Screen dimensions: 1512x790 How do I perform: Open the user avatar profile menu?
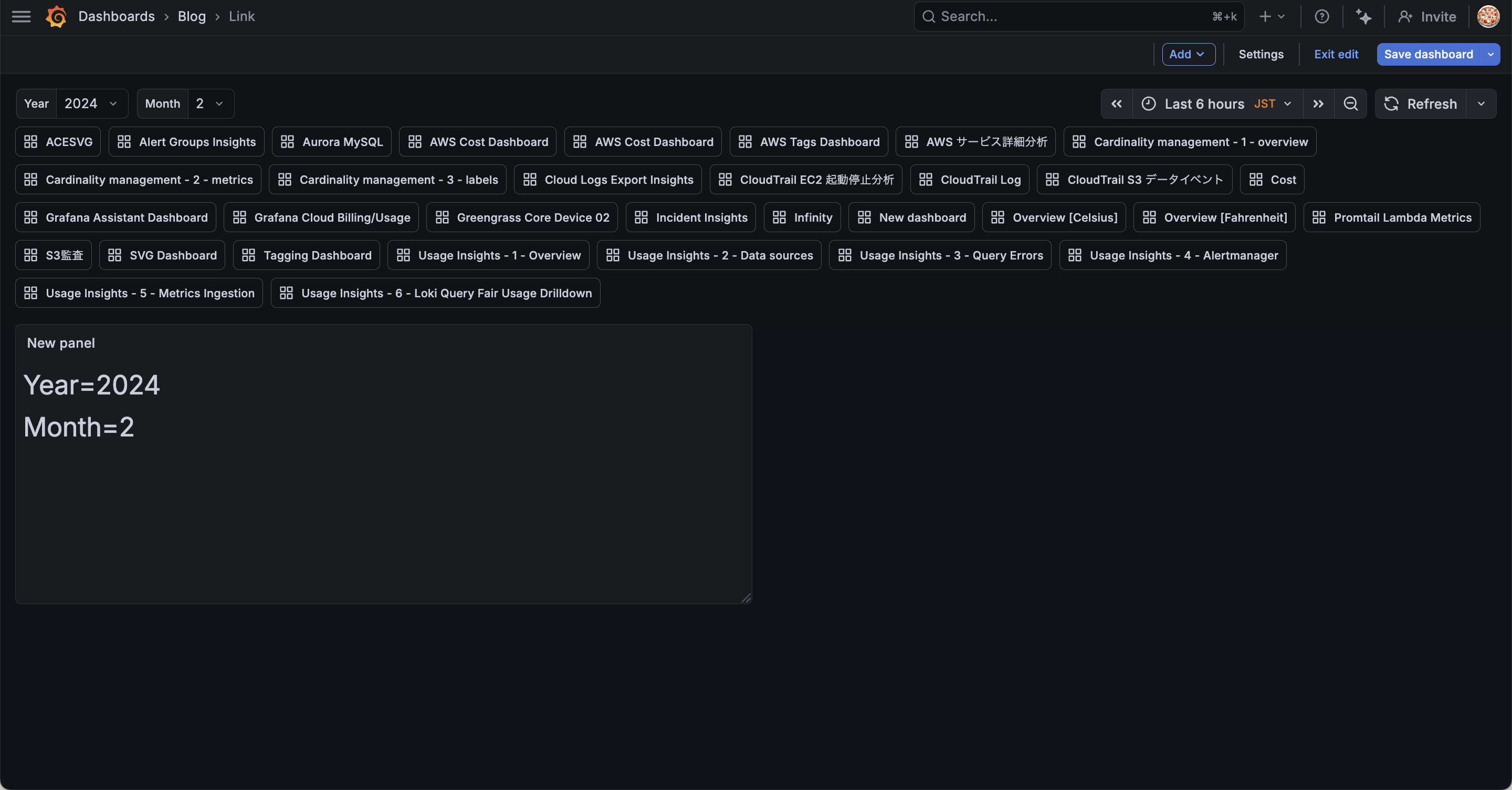click(1488, 16)
